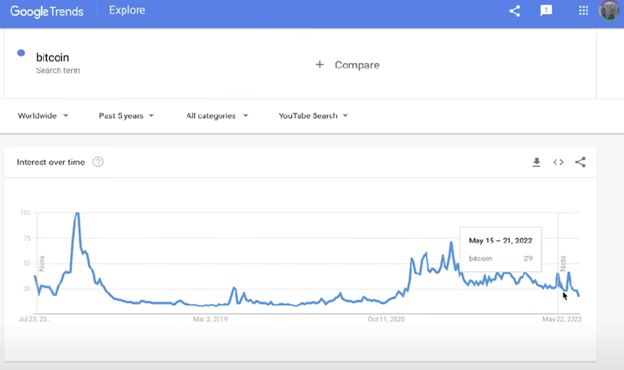Open the All categories dropdown
Viewport: 624px width, 370px height.
tap(217, 116)
